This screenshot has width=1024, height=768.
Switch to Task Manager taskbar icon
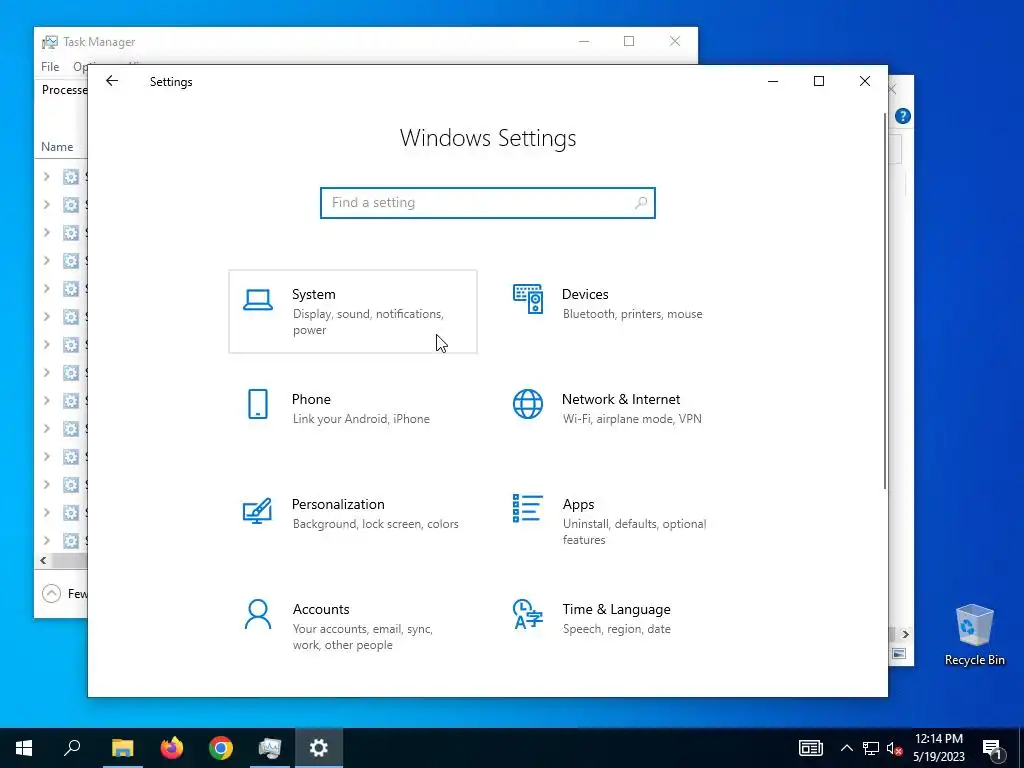(270, 748)
